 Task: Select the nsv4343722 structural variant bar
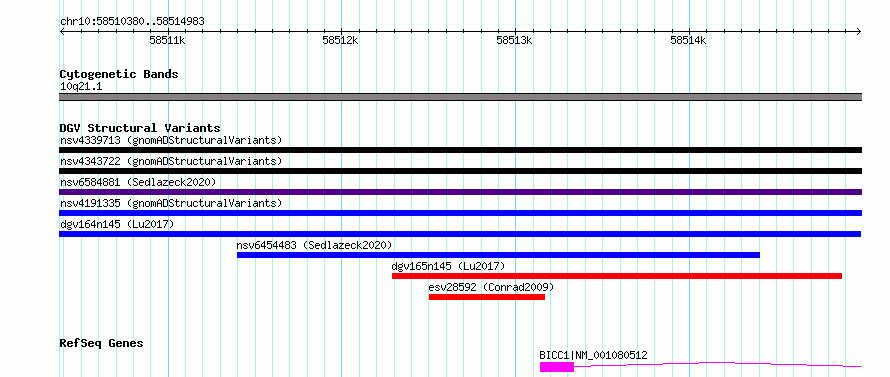[460, 171]
